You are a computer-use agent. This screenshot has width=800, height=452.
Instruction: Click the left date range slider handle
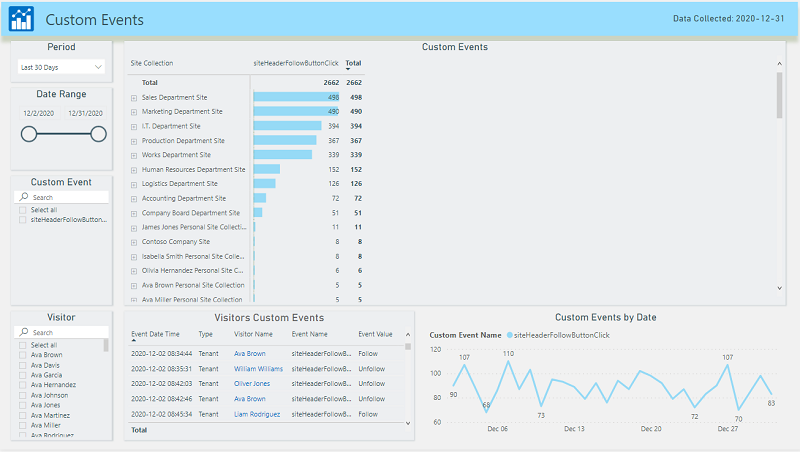29,134
